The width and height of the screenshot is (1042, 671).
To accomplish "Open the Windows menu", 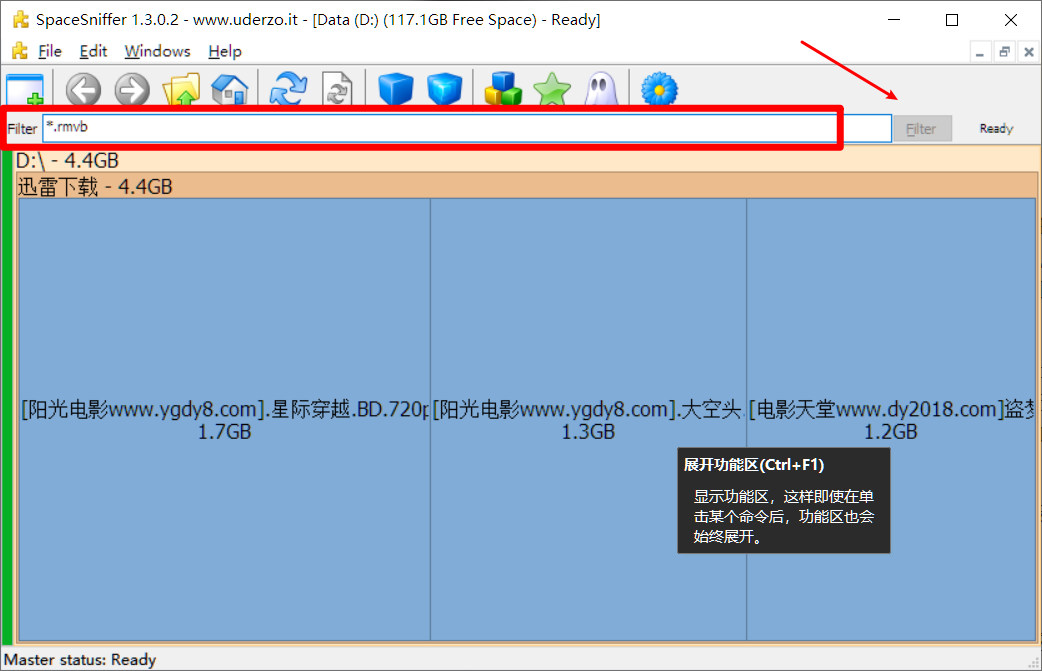I will [157, 51].
